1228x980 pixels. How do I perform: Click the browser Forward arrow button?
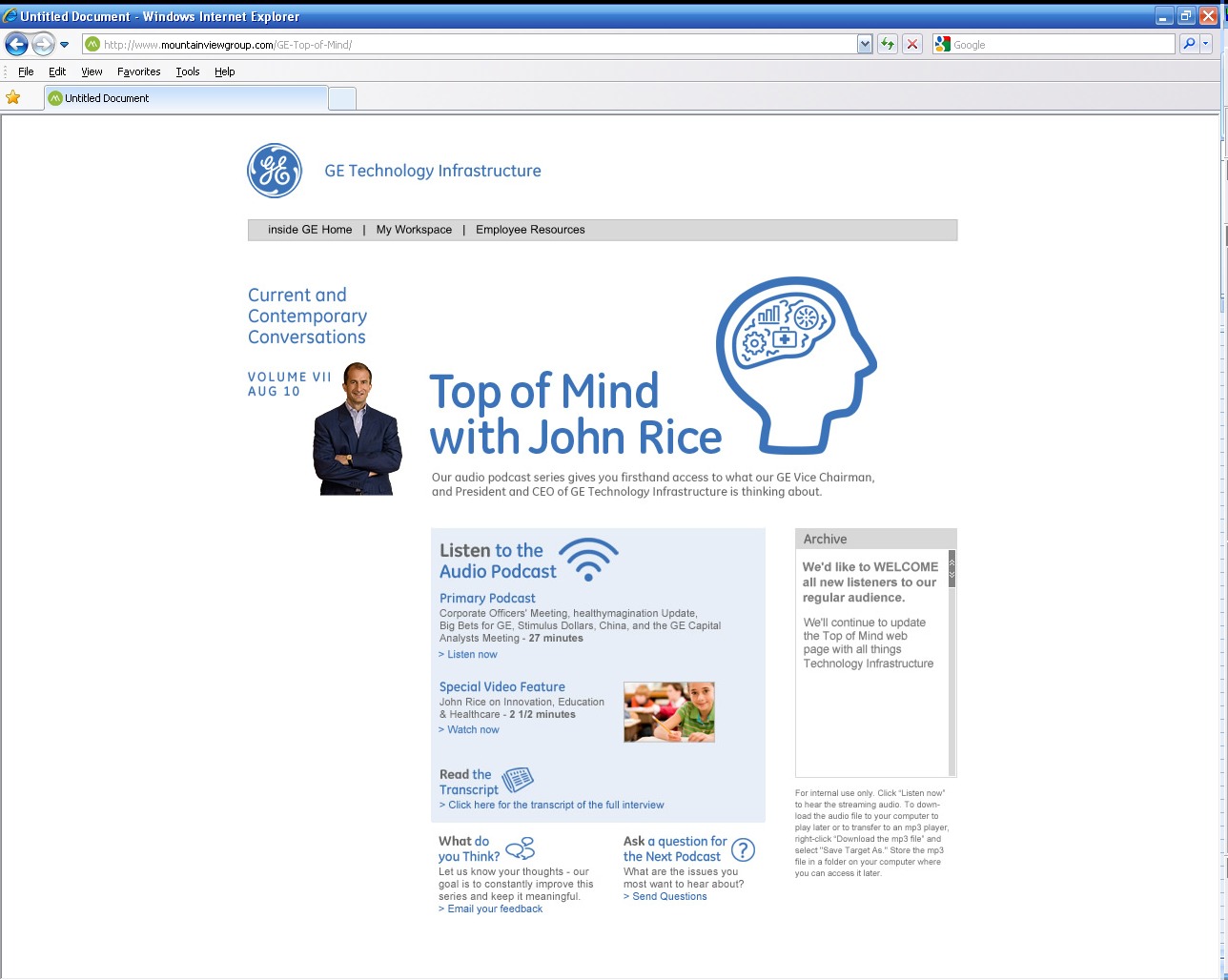point(42,44)
